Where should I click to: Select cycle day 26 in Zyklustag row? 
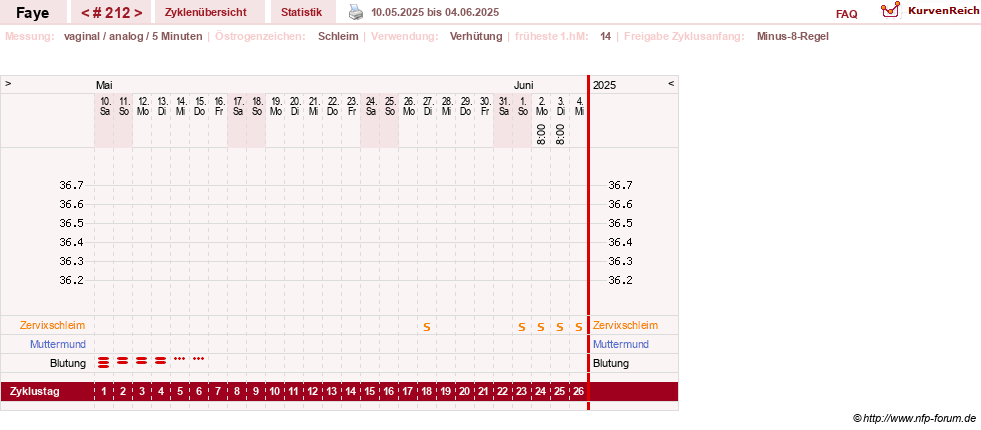click(x=579, y=392)
